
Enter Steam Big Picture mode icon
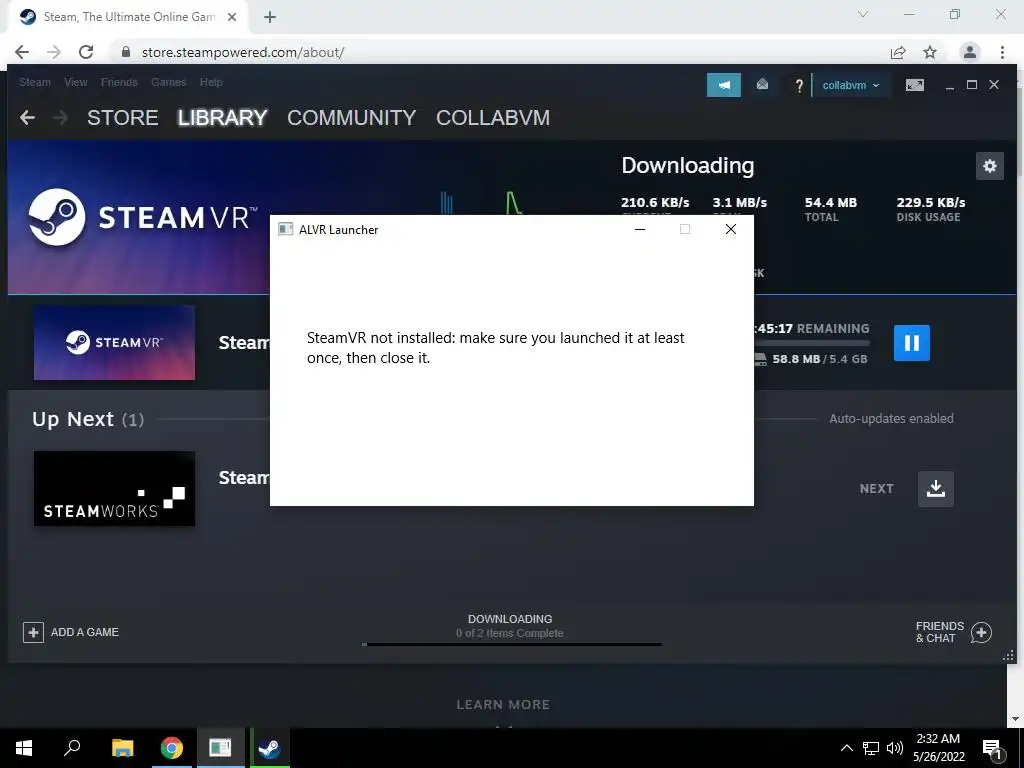(914, 85)
